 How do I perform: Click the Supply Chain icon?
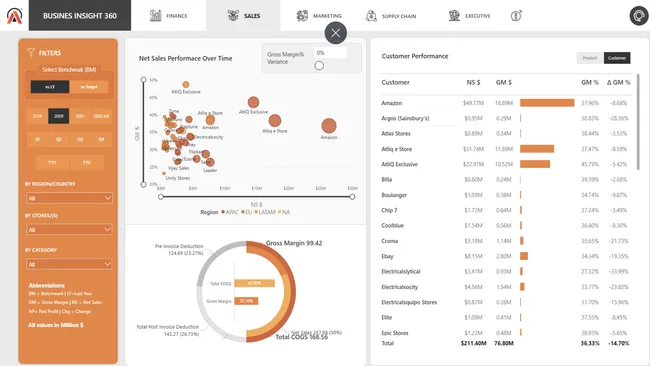click(x=371, y=16)
